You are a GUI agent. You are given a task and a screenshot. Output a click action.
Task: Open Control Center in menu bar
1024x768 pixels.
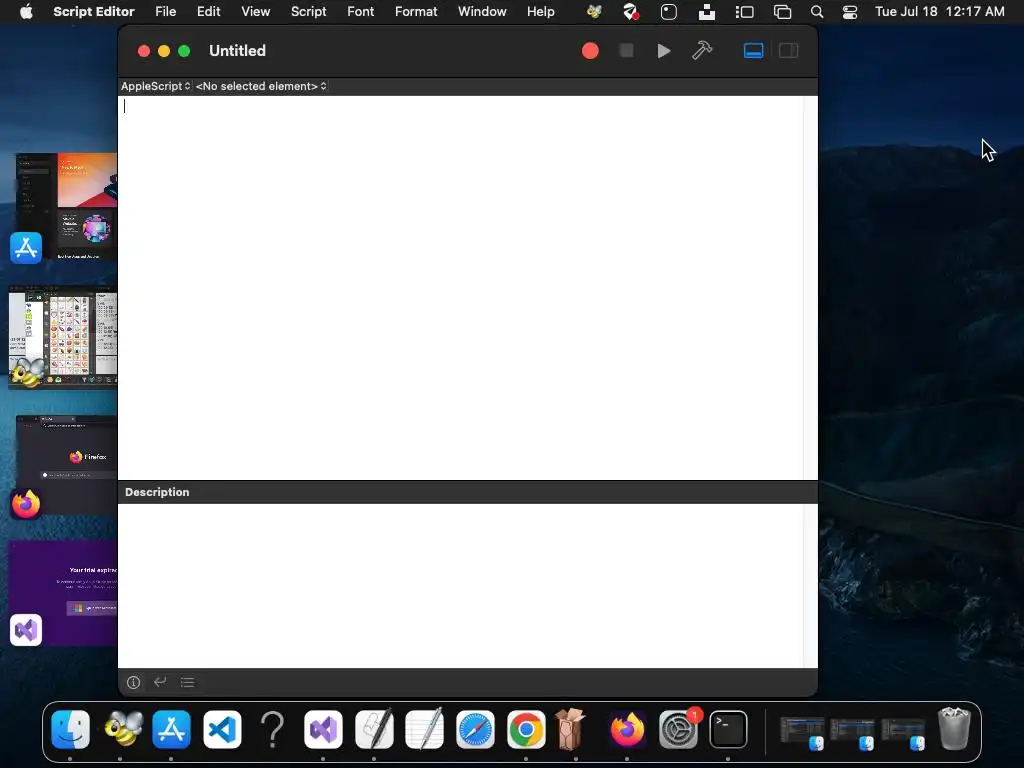[x=850, y=12]
